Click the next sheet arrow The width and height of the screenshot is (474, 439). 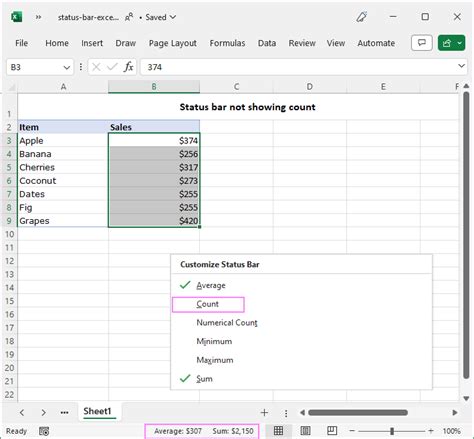click(43, 413)
